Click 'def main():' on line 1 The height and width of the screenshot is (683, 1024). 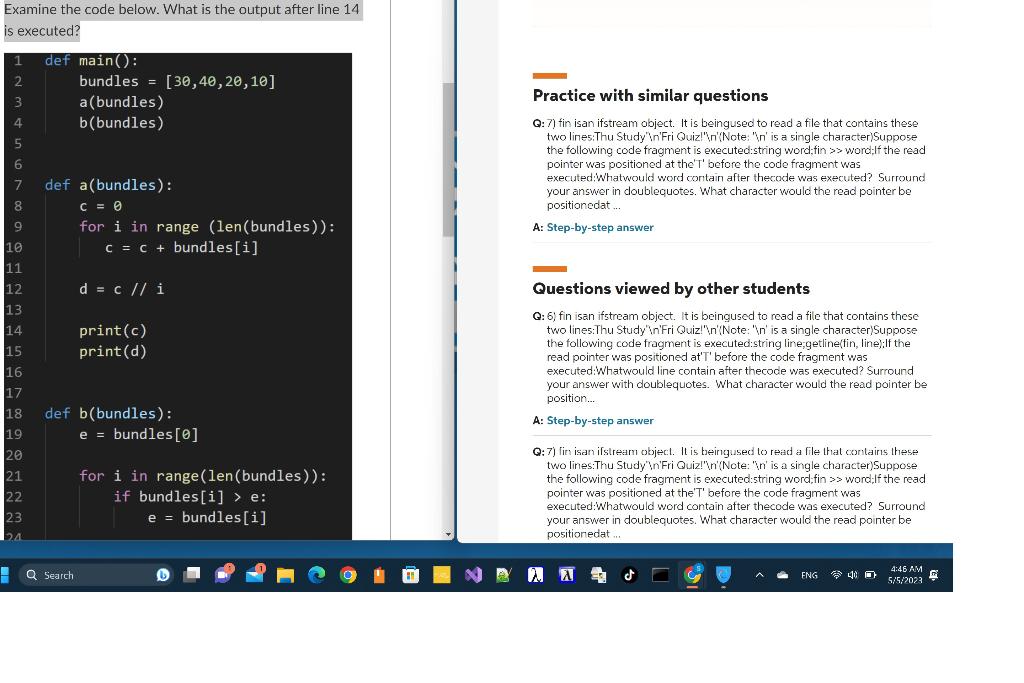(91, 60)
